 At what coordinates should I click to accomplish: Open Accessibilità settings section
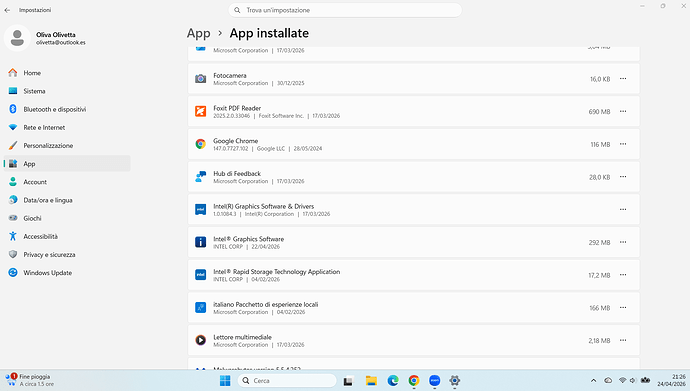[x=67, y=236]
